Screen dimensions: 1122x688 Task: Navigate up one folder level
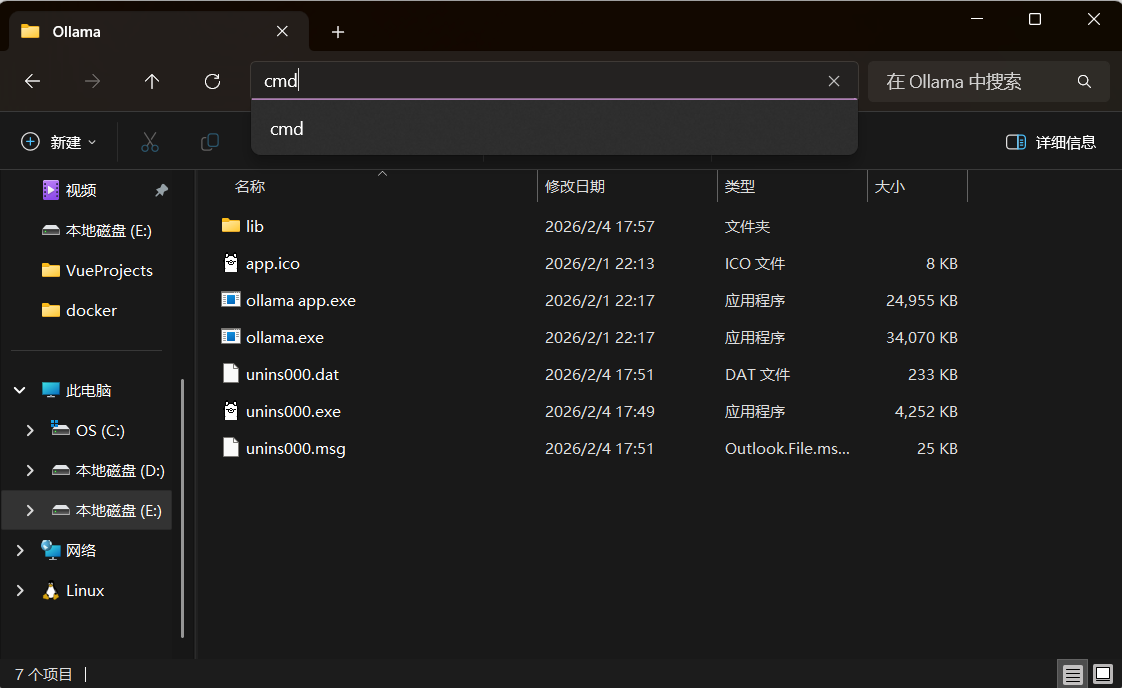152,82
